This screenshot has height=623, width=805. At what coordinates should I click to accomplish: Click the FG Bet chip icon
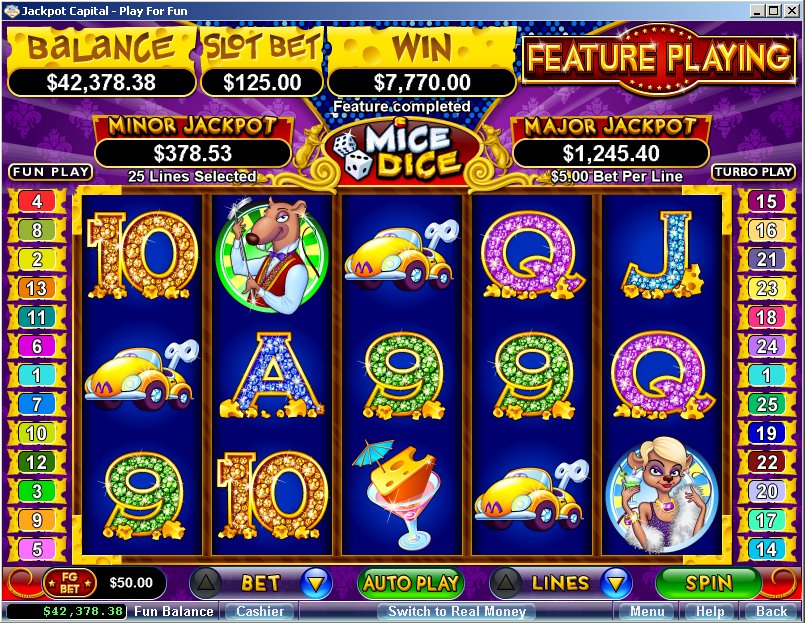coord(69,583)
